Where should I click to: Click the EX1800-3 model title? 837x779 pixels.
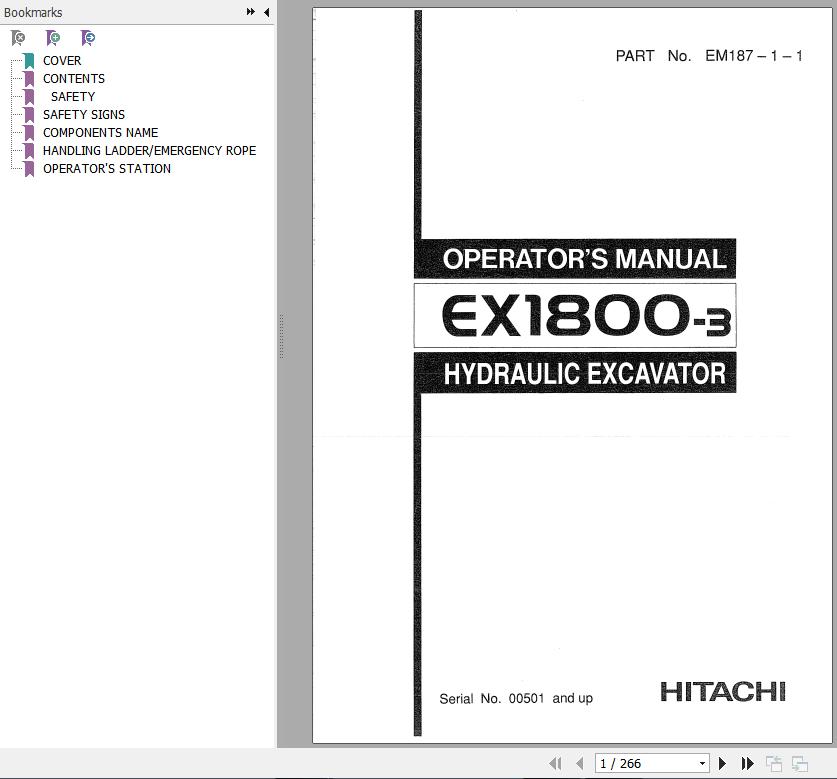(586, 316)
